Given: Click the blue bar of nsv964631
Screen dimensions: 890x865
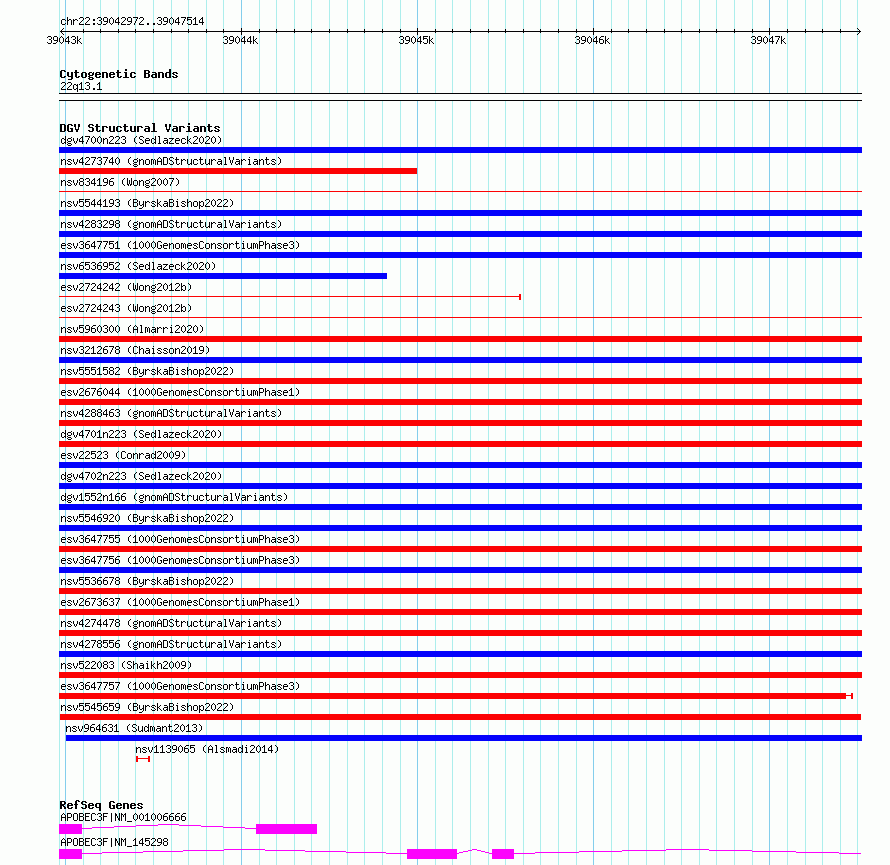Looking at the screenshot, I should (x=464, y=738).
